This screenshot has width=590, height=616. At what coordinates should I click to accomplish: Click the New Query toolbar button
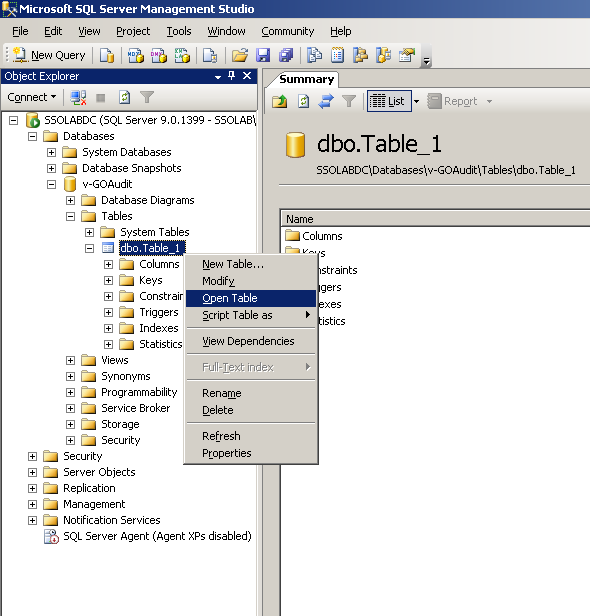pos(49,55)
